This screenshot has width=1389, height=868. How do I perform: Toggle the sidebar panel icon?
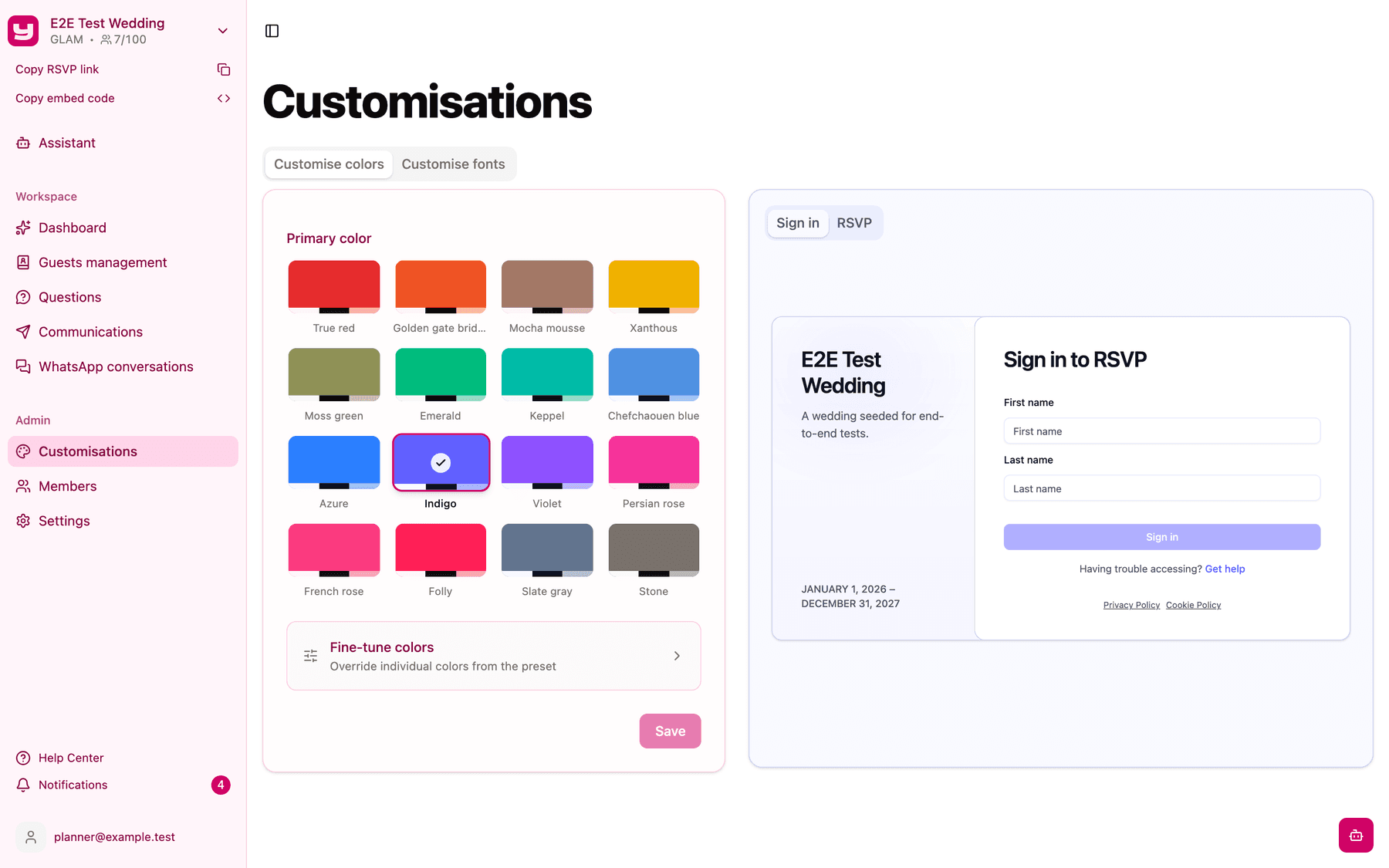point(272,31)
